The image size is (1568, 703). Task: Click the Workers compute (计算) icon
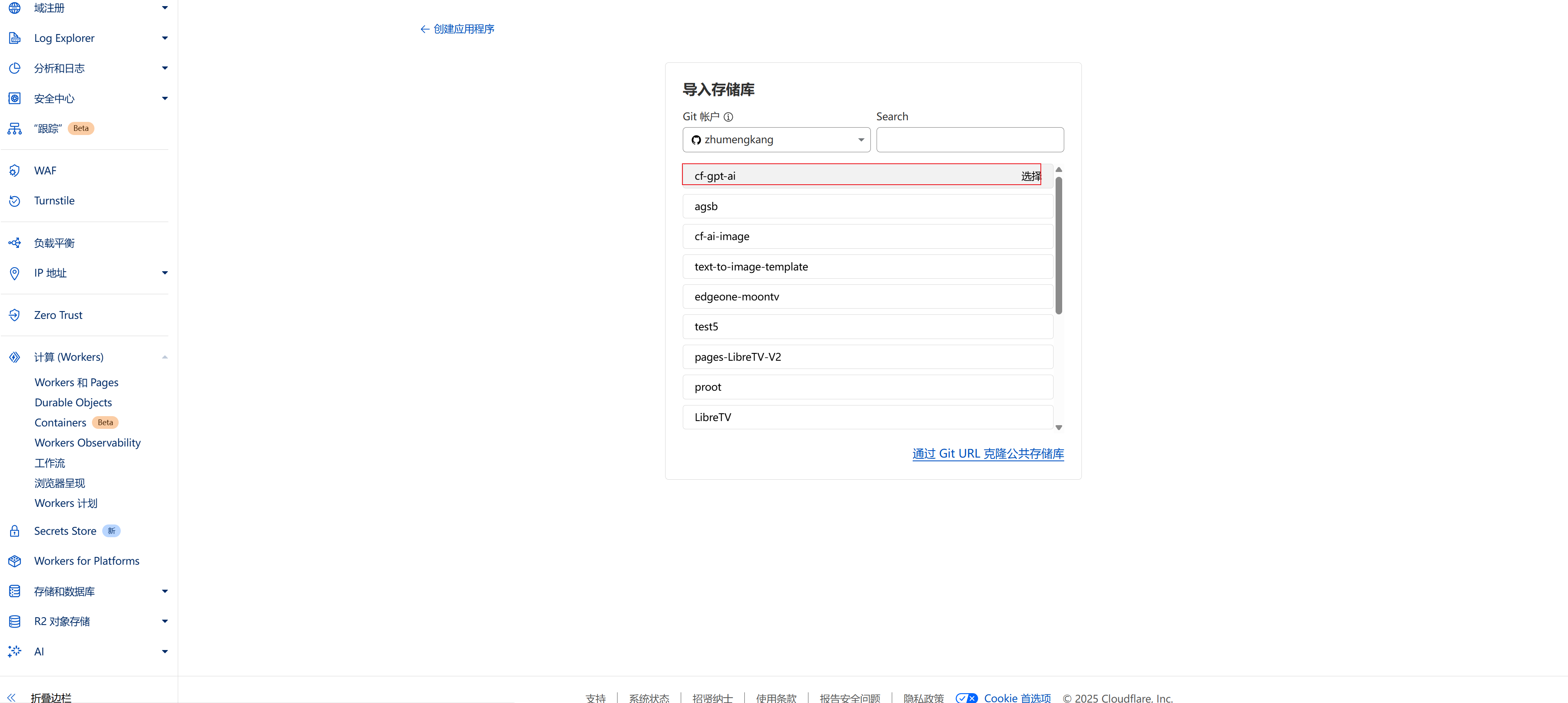tap(15, 357)
